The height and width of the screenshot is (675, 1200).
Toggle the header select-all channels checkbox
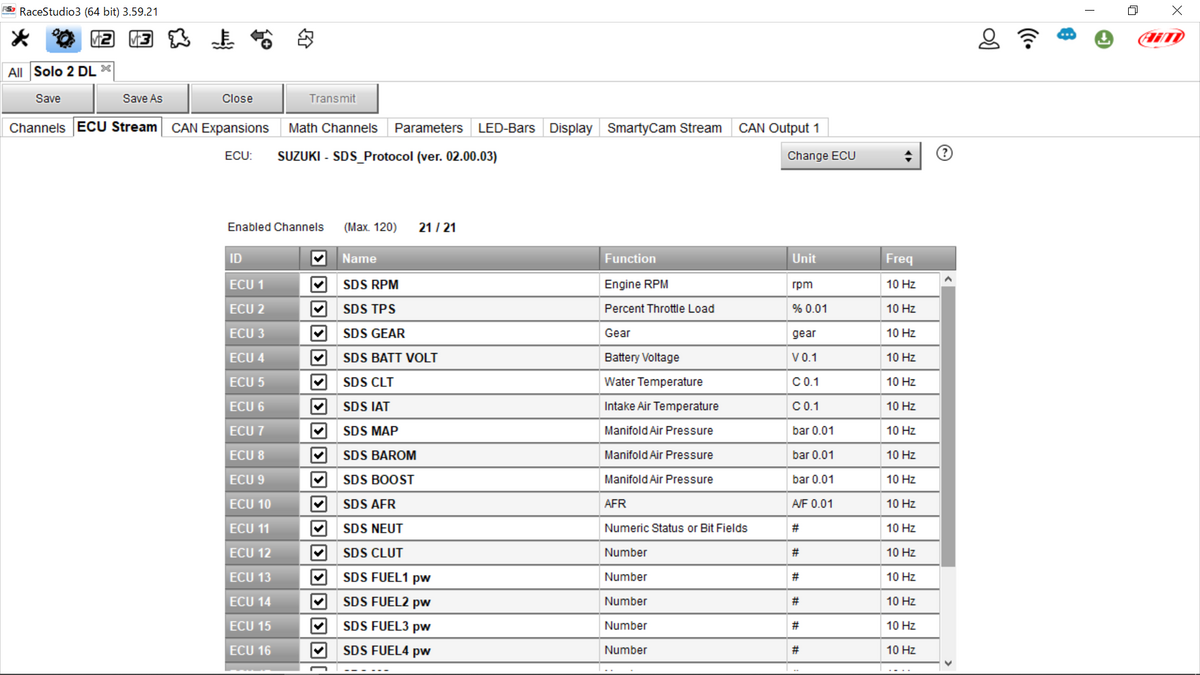319,258
